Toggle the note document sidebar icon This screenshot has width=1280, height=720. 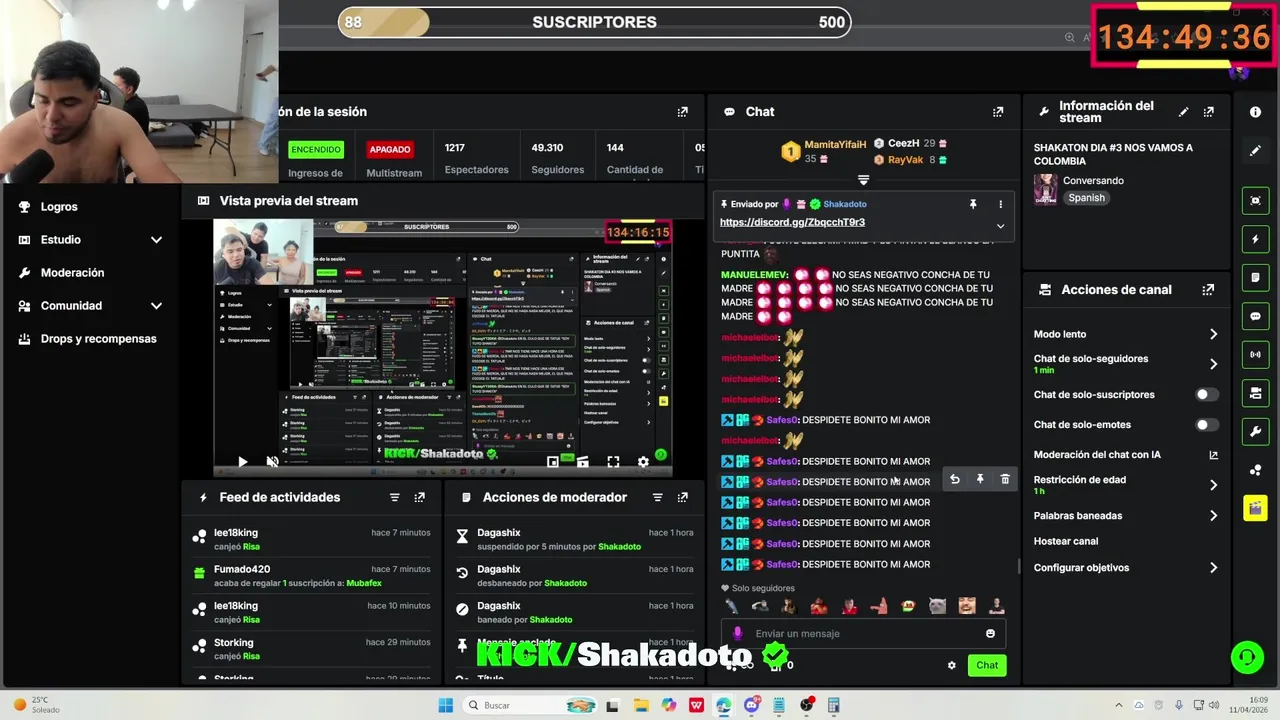(x=1255, y=277)
